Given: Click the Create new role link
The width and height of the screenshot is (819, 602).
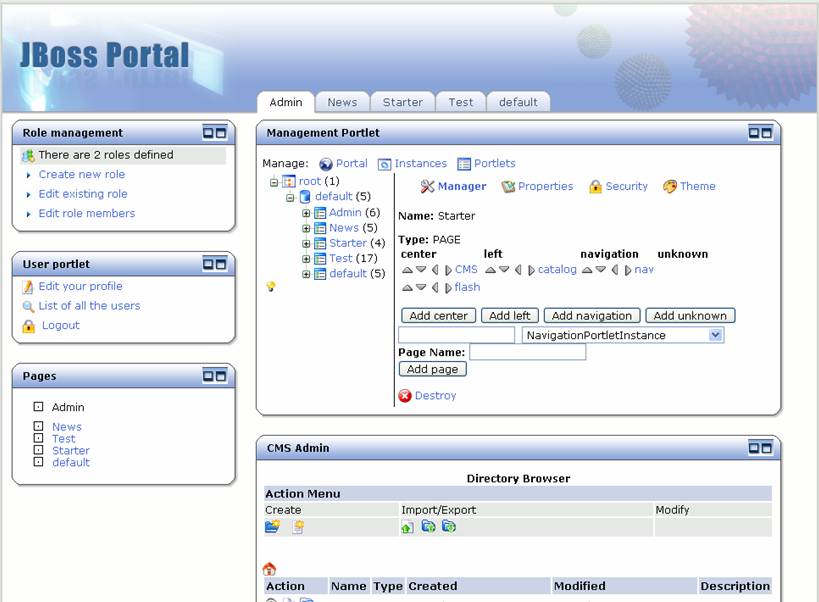Looking at the screenshot, I should click(x=81, y=174).
